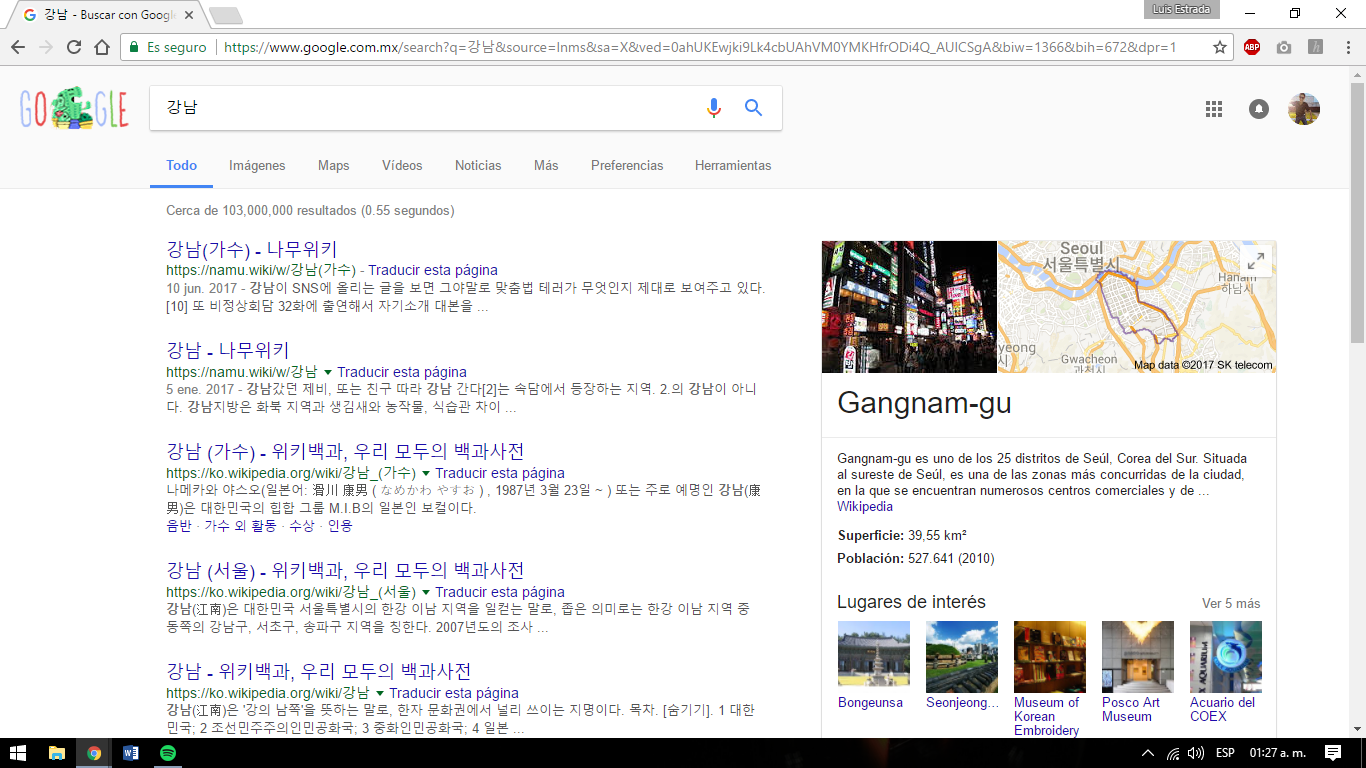Viewport: 1366px width, 768px height.
Task: View the Gangnam night street photo
Action: click(x=909, y=307)
